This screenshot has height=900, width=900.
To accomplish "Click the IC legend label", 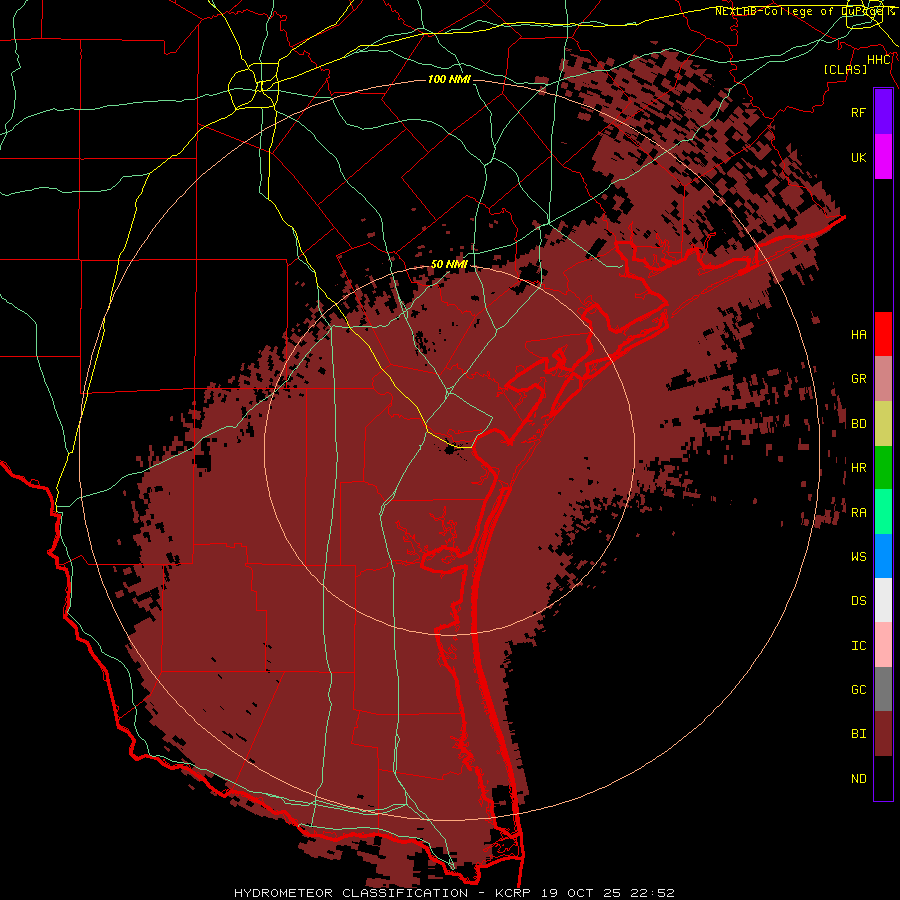I will (x=858, y=646).
